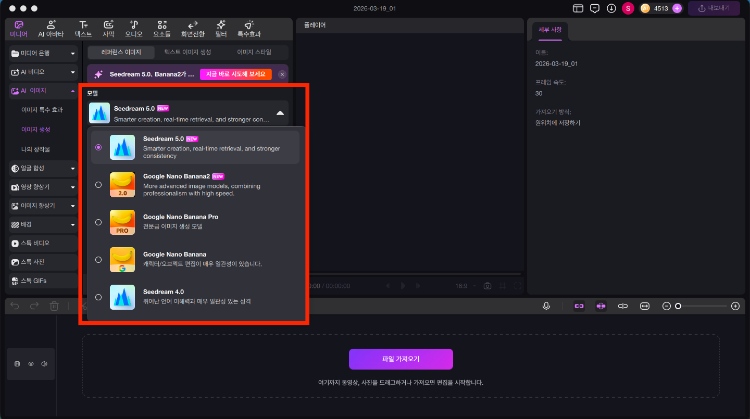Dismiss the Seedream 5.0 promo banner with X

[x=282, y=74]
